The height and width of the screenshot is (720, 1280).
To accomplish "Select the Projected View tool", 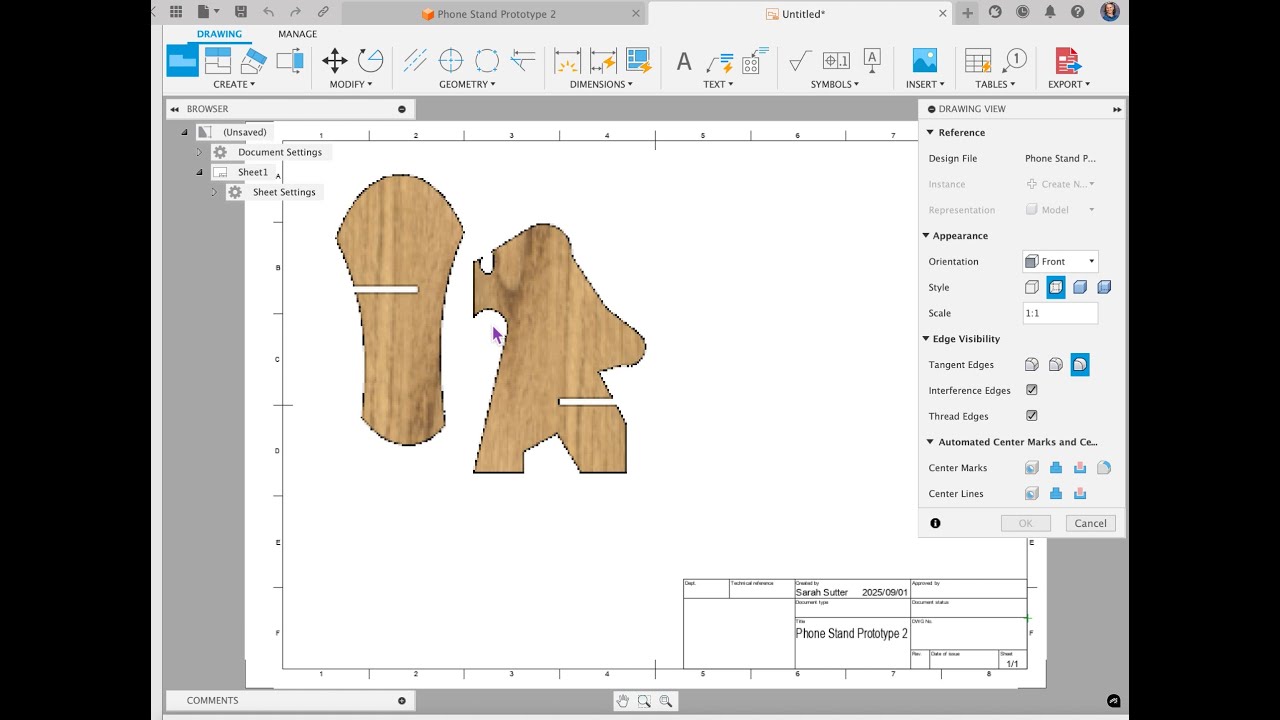I will (x=218, y=61).
